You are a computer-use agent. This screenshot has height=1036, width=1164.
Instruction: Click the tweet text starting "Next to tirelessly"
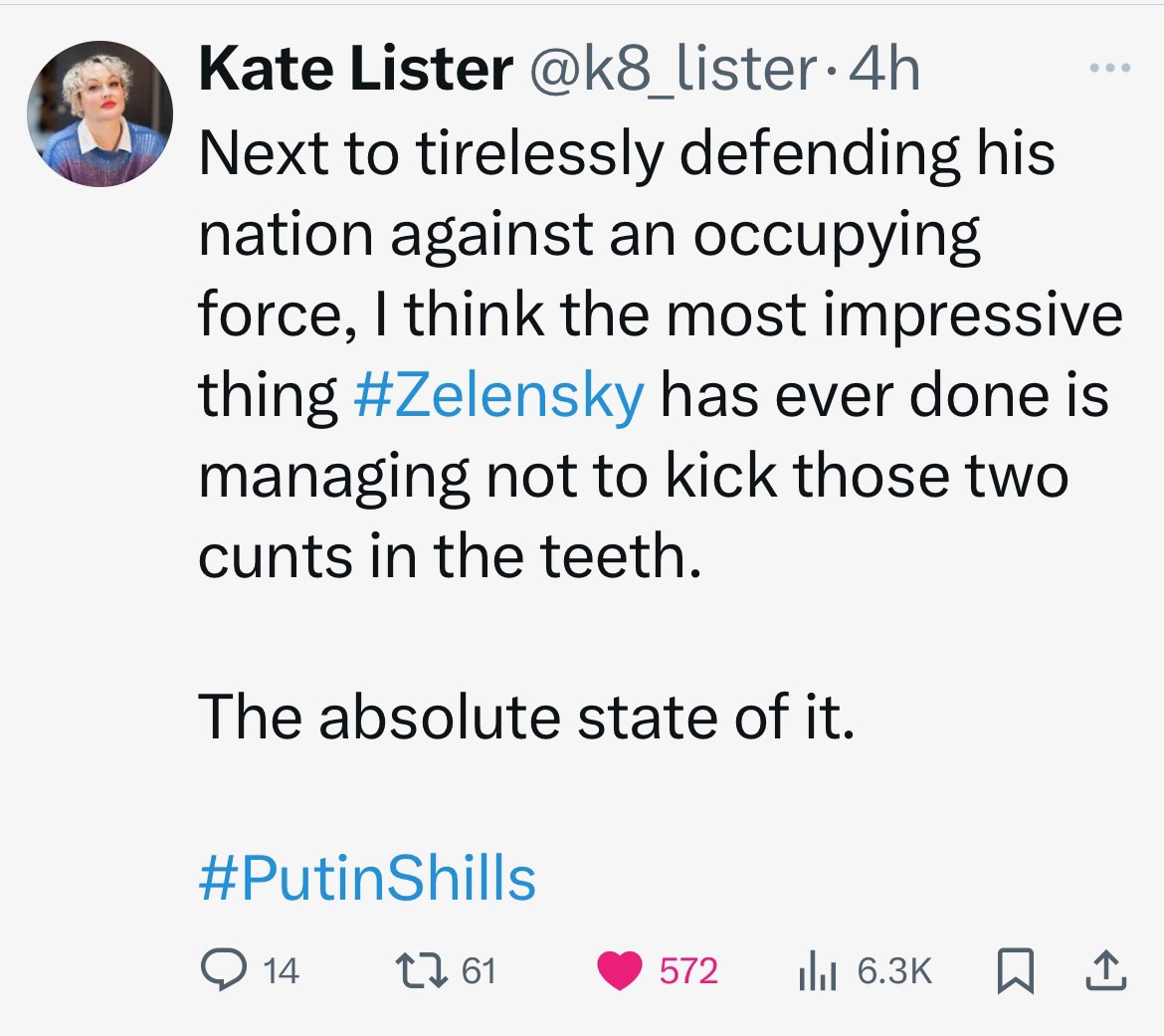pos(627,153)
